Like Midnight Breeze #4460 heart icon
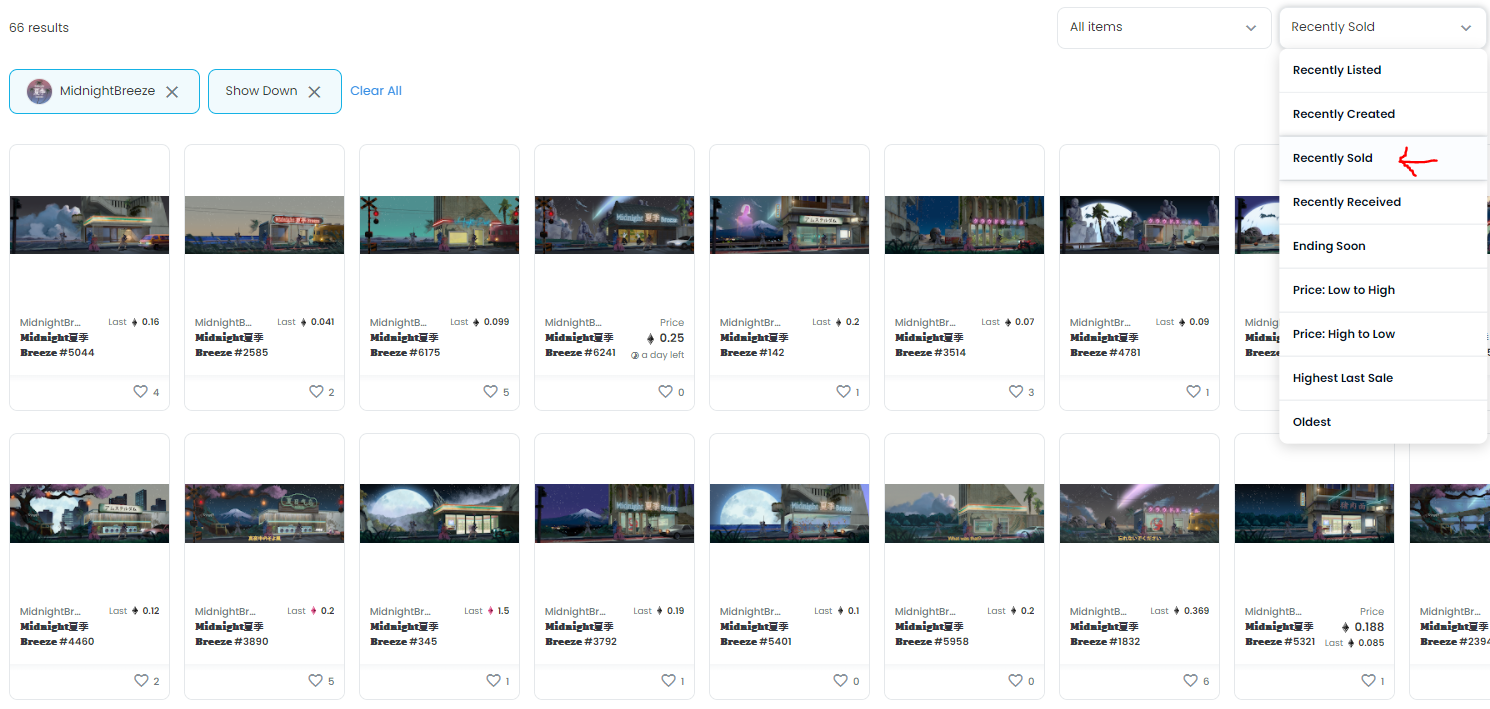The height and width of the screenshot is (709, 1490). coord(140,681)
